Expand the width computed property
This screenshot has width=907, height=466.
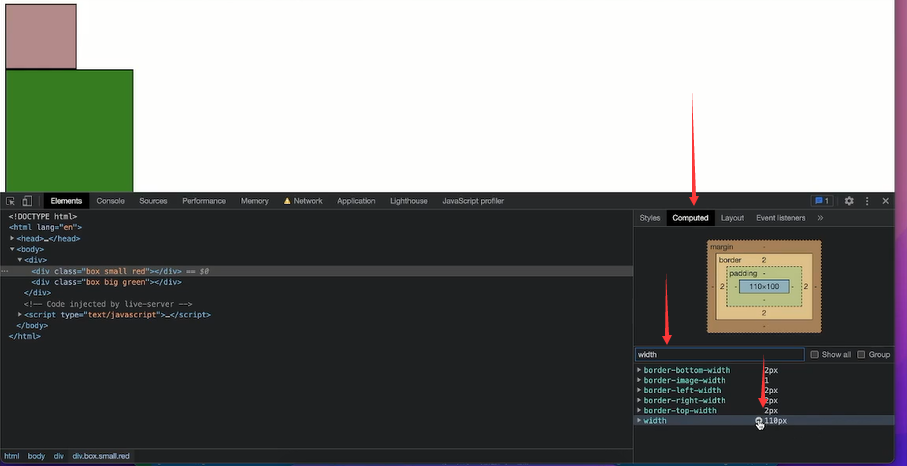tap(639, 420)
